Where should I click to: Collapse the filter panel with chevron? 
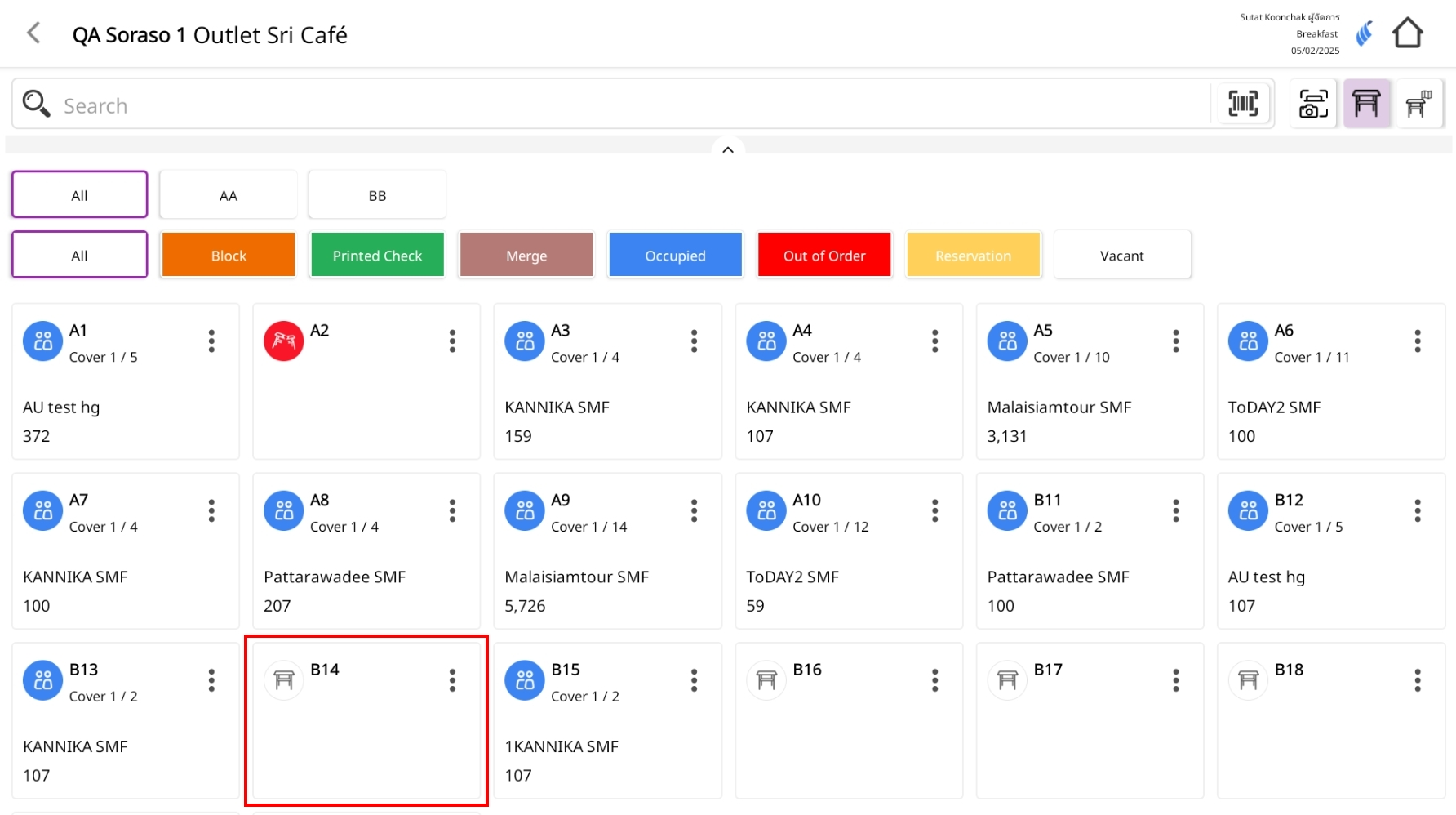[728, 149]
